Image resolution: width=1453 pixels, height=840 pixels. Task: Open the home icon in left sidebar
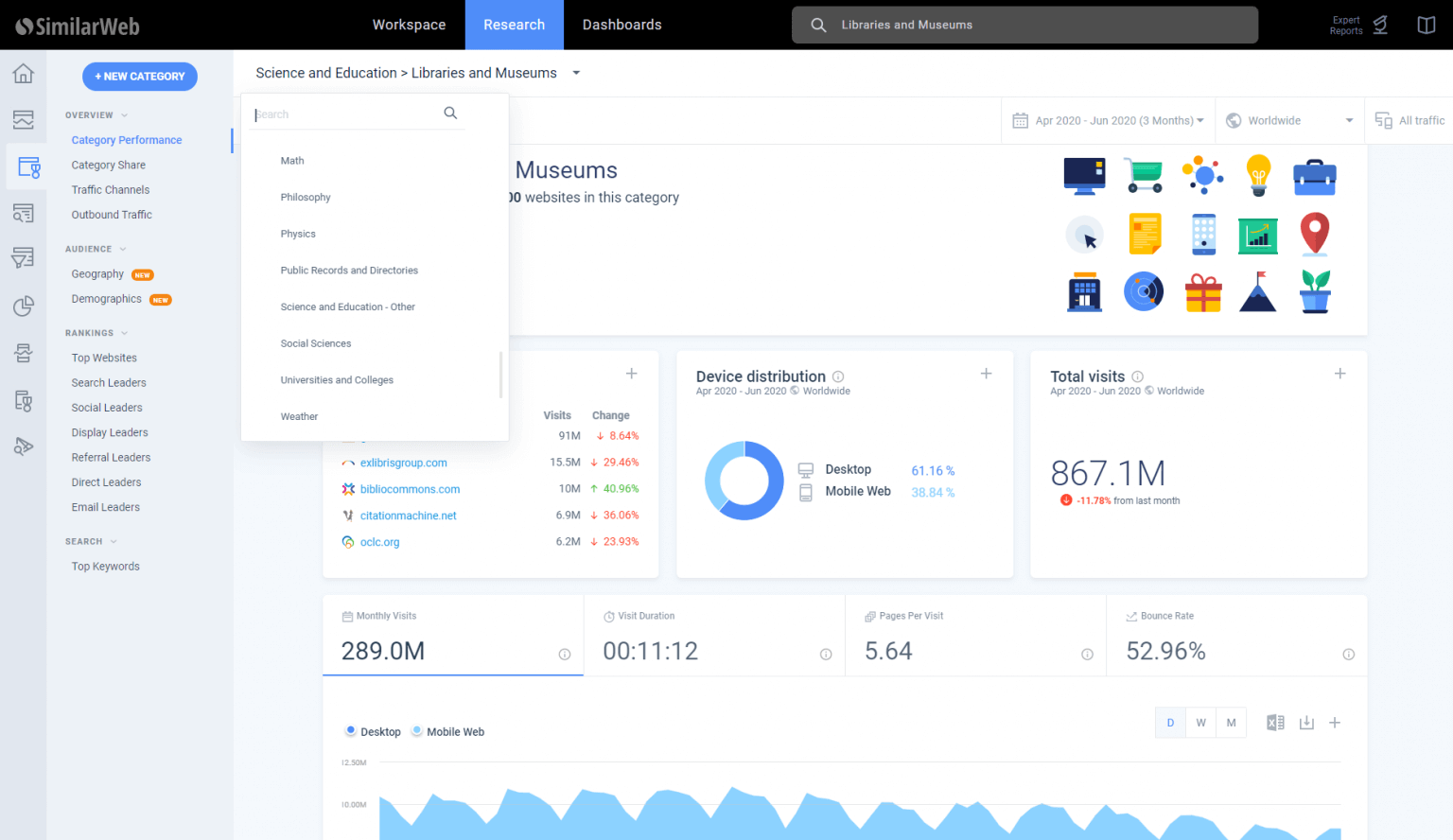point(23,74)
